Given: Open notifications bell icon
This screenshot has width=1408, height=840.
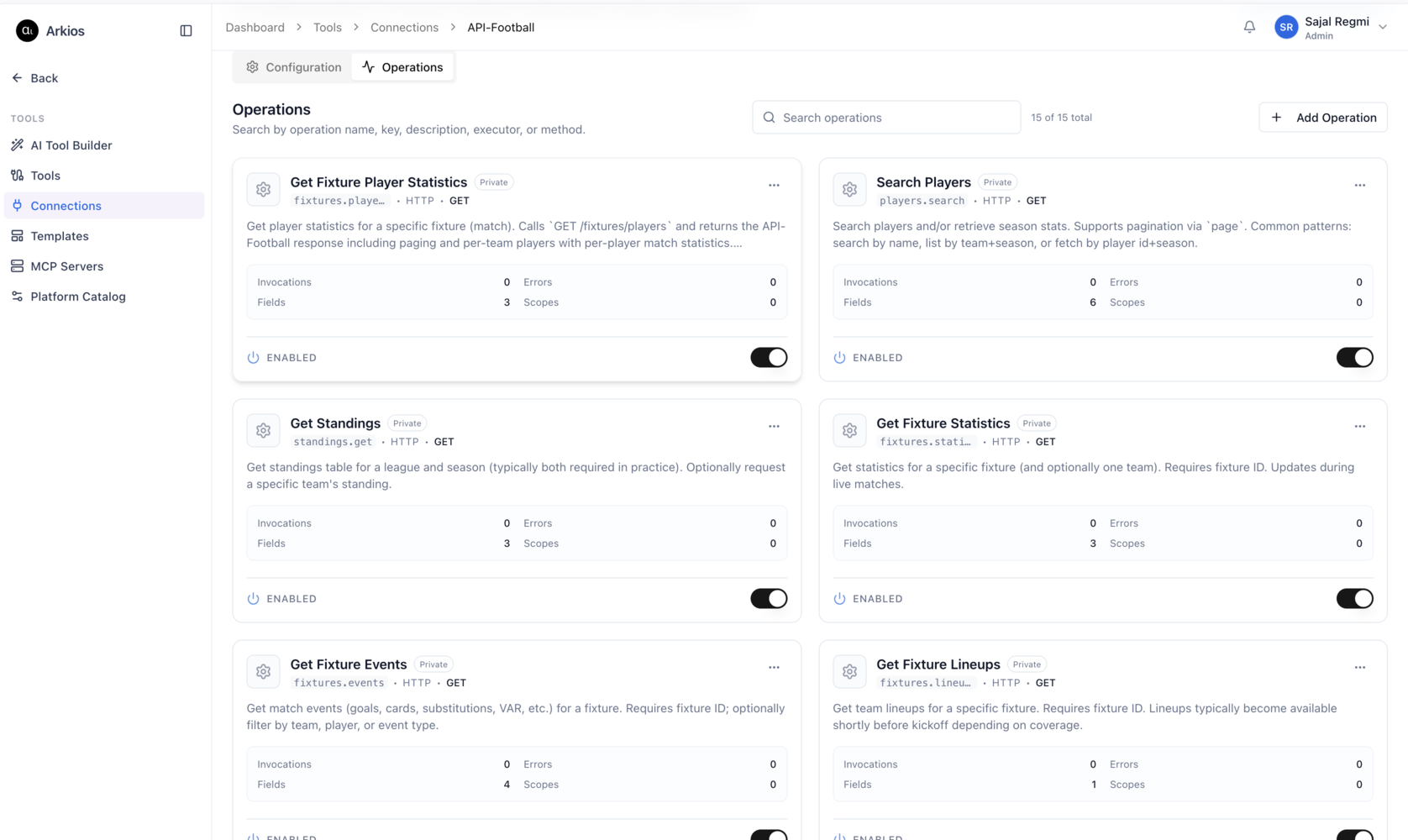Looking at the screenshot, I should tap(1249, 27).
